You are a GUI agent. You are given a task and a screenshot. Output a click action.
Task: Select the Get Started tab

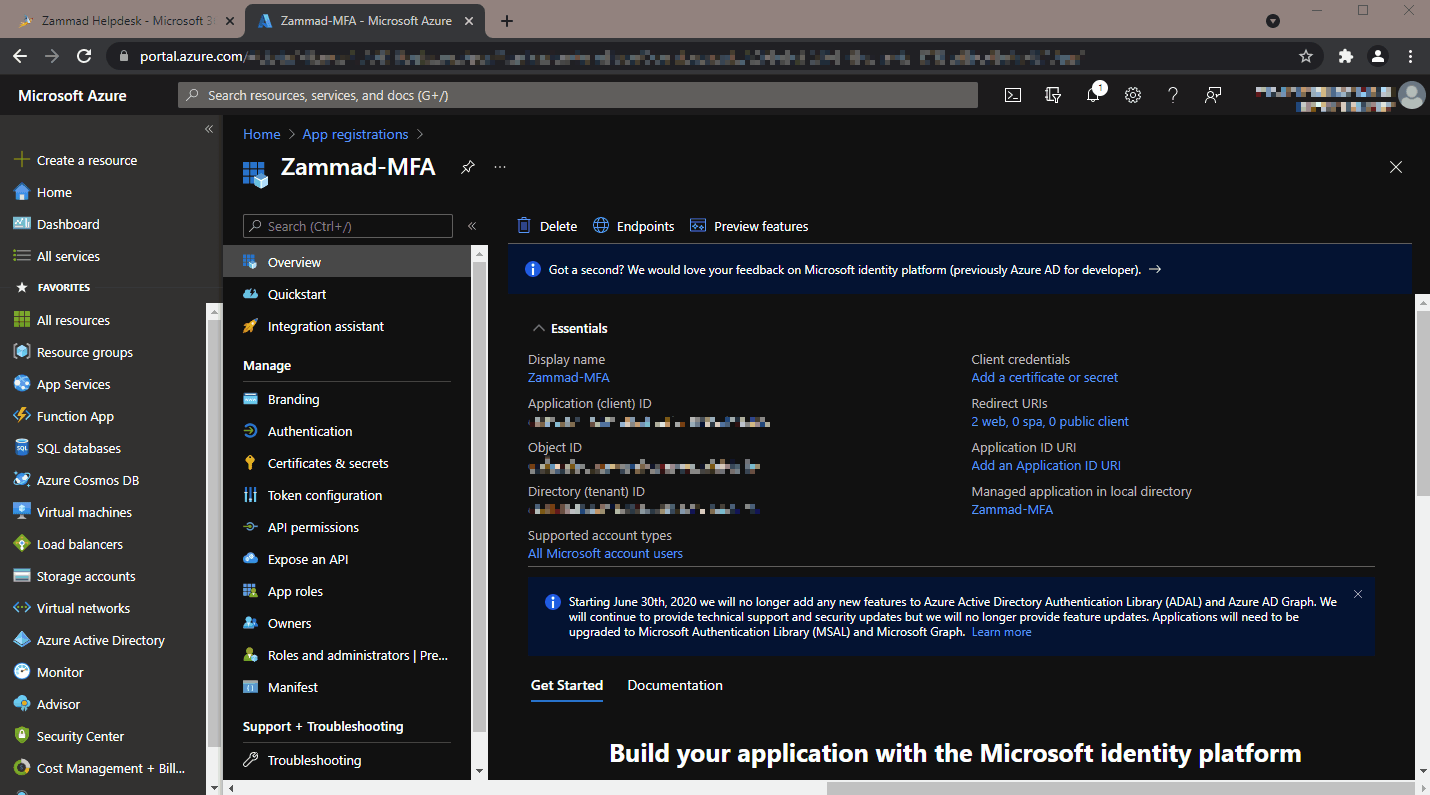[x=567, y=685]
